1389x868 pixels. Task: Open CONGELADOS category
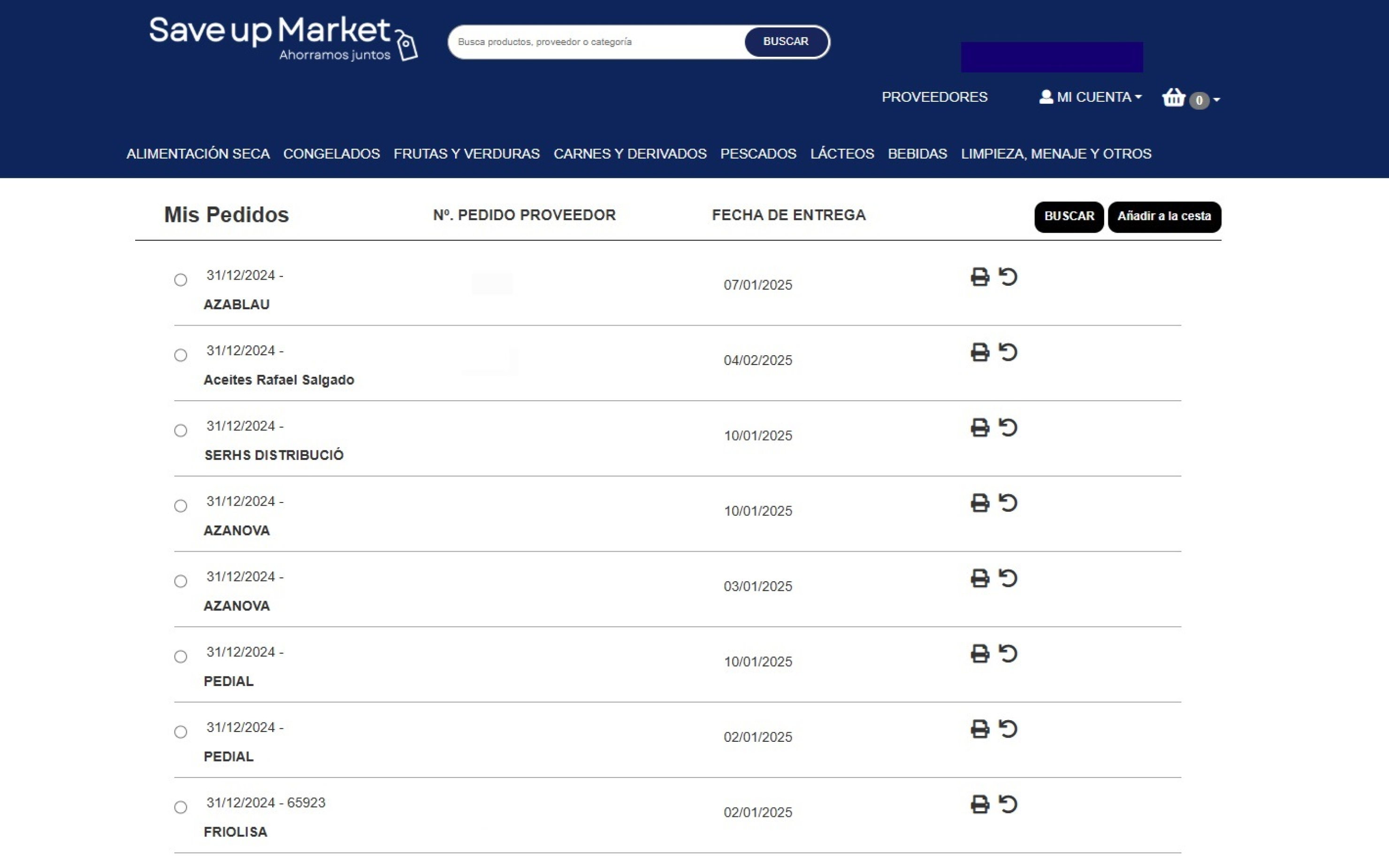coord(332,154)
